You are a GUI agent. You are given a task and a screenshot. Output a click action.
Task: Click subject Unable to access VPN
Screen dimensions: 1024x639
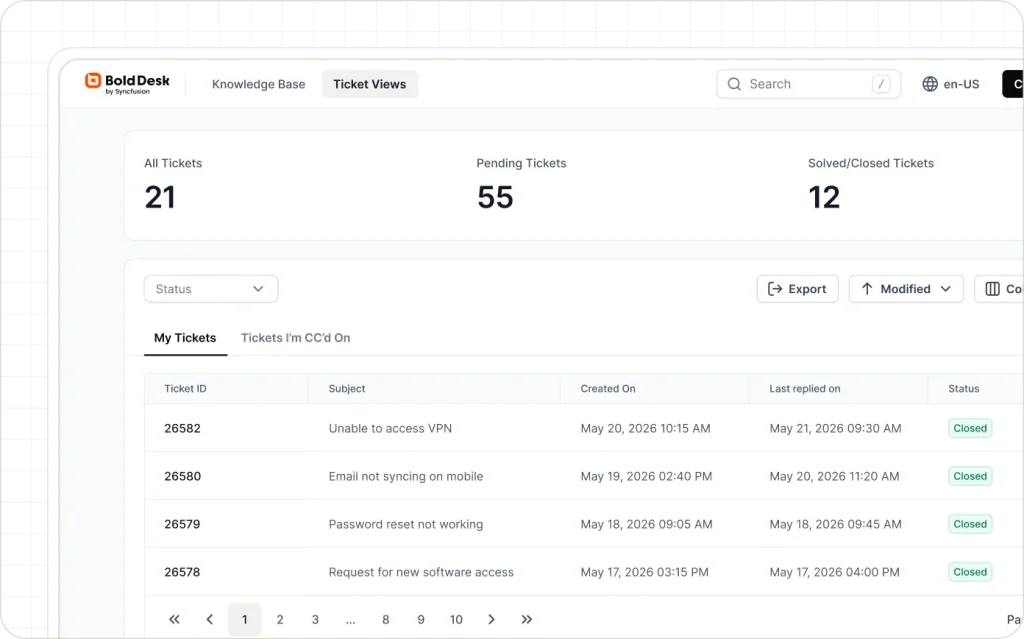(x=390, y=429)
